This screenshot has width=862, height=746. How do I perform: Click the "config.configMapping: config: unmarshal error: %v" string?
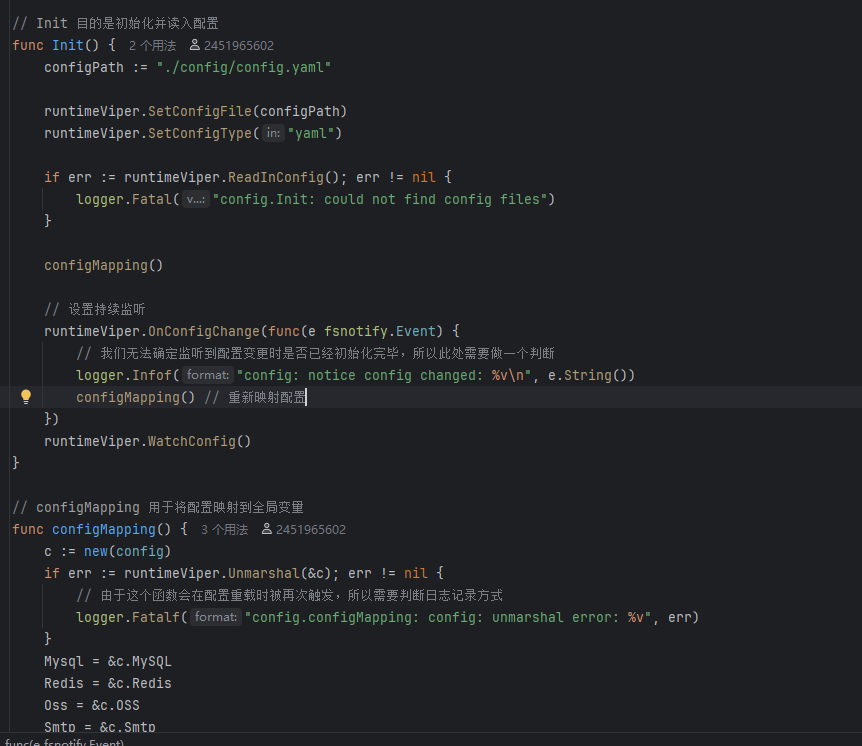(448, 617)
